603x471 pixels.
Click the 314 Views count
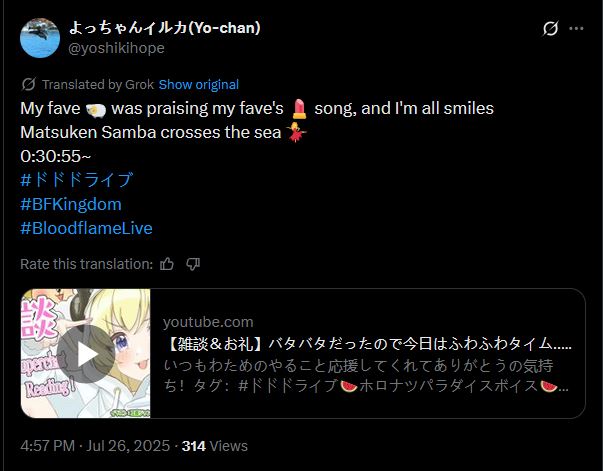(x=215, y=446)
